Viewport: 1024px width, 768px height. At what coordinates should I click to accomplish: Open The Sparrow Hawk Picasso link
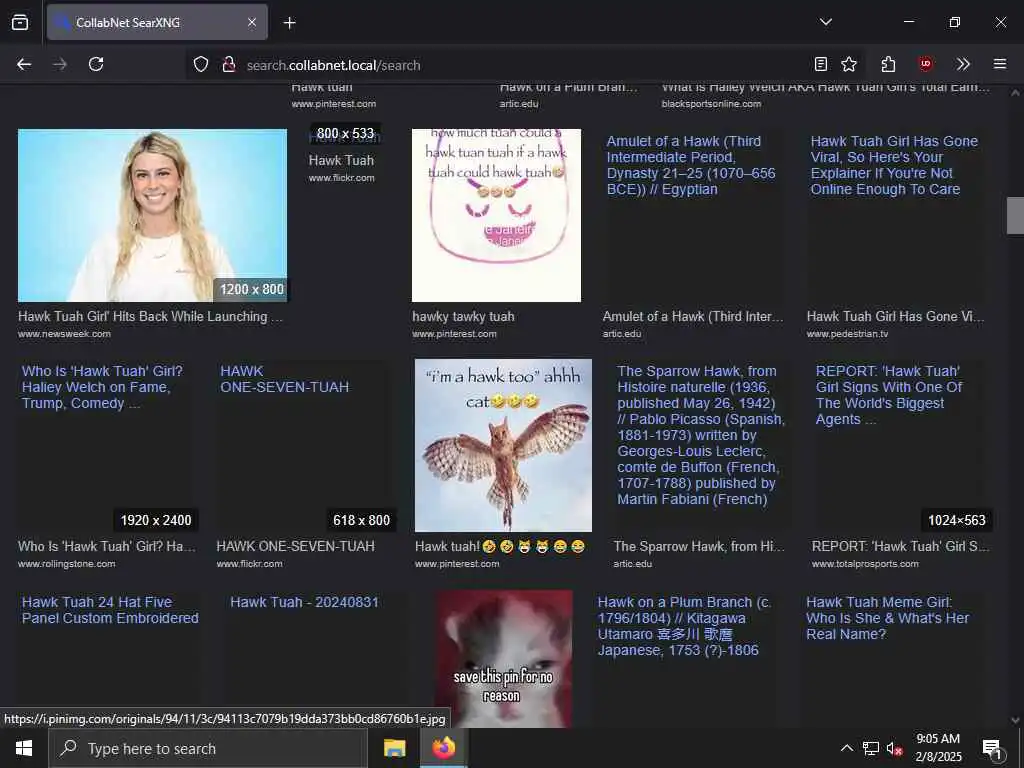(701, 435)
